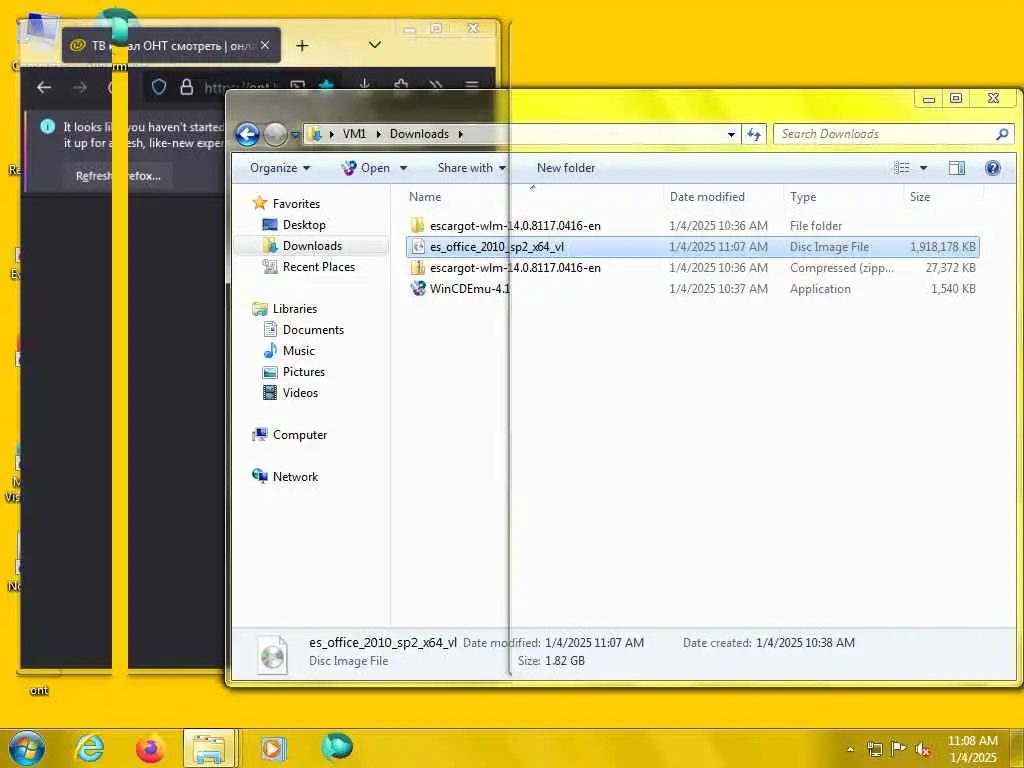This screenshot has height=768, width=1024.
Task: Open Pictures library
Action: click(304, 372)
